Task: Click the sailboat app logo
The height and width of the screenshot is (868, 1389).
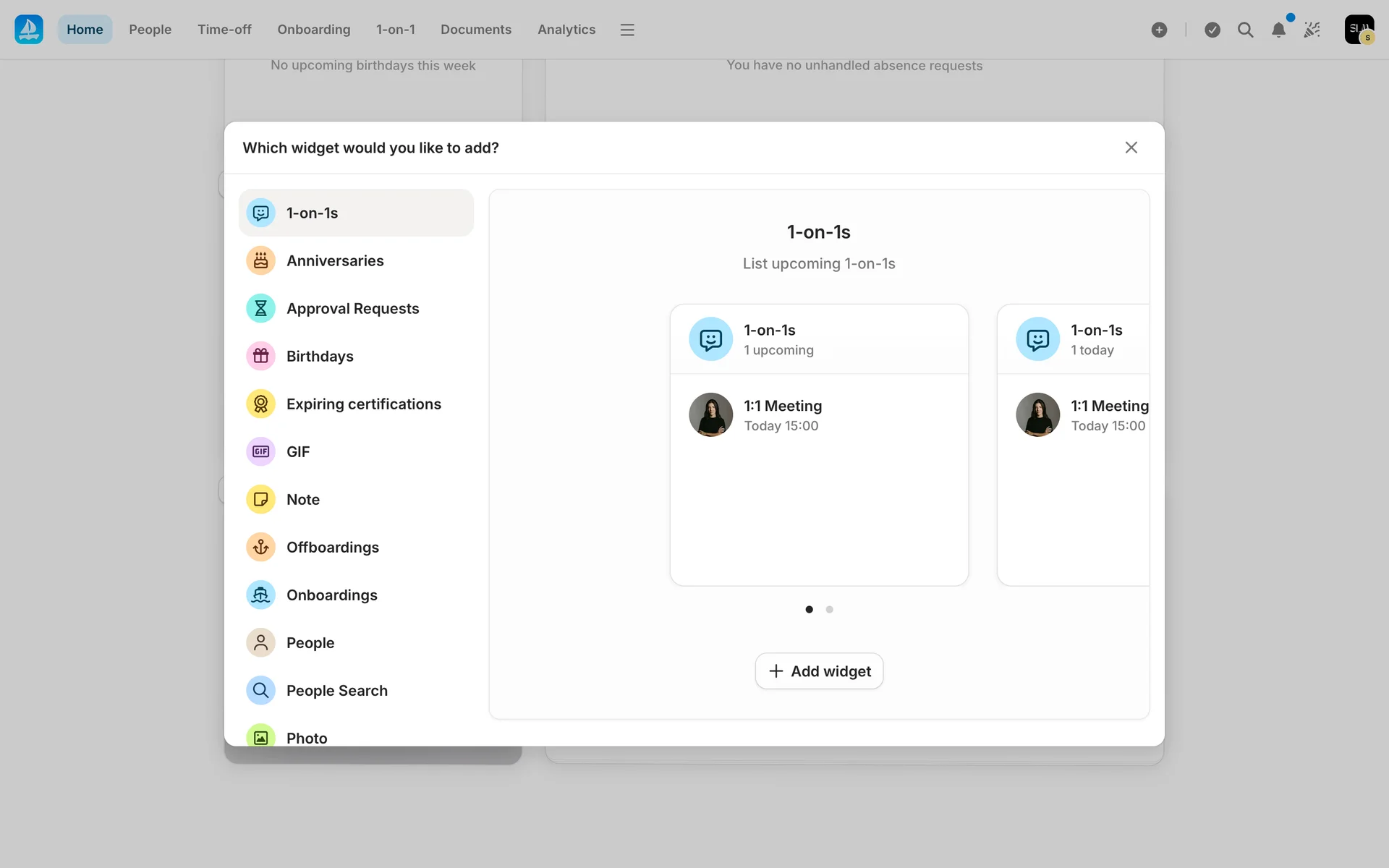Action: click(29, 30)
